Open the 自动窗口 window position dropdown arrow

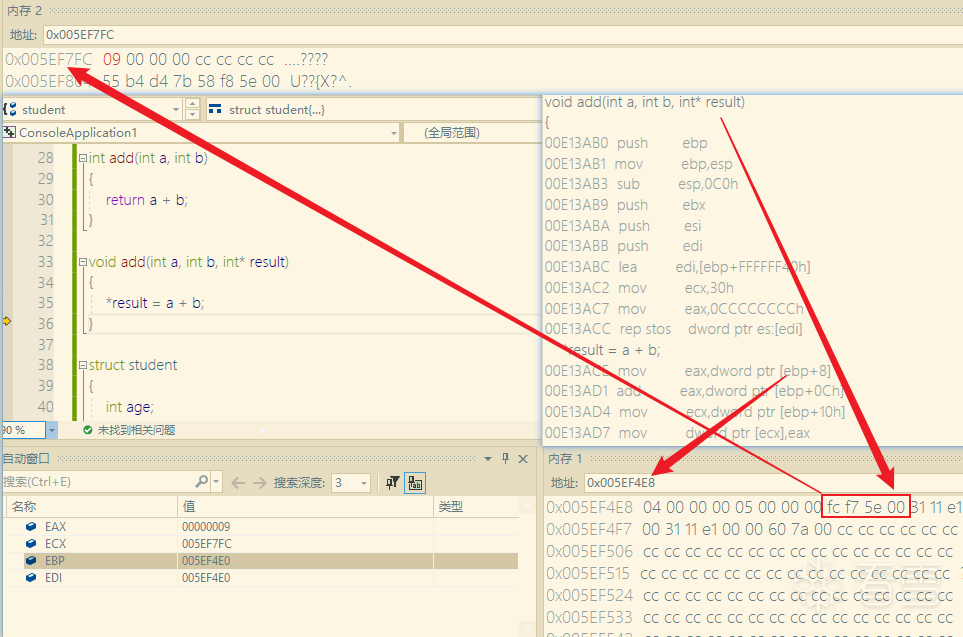click(488, 458)
